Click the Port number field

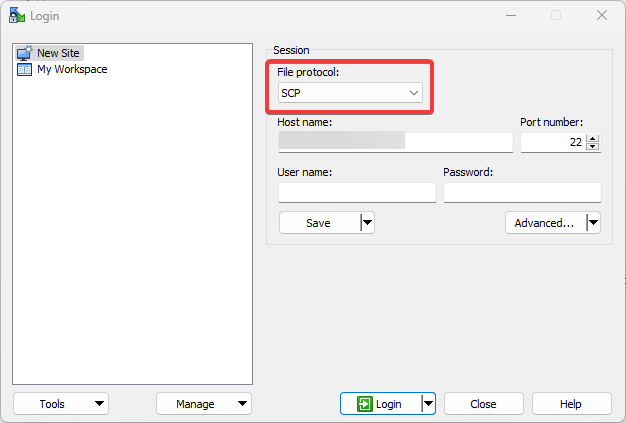click(x=553, y=142)
